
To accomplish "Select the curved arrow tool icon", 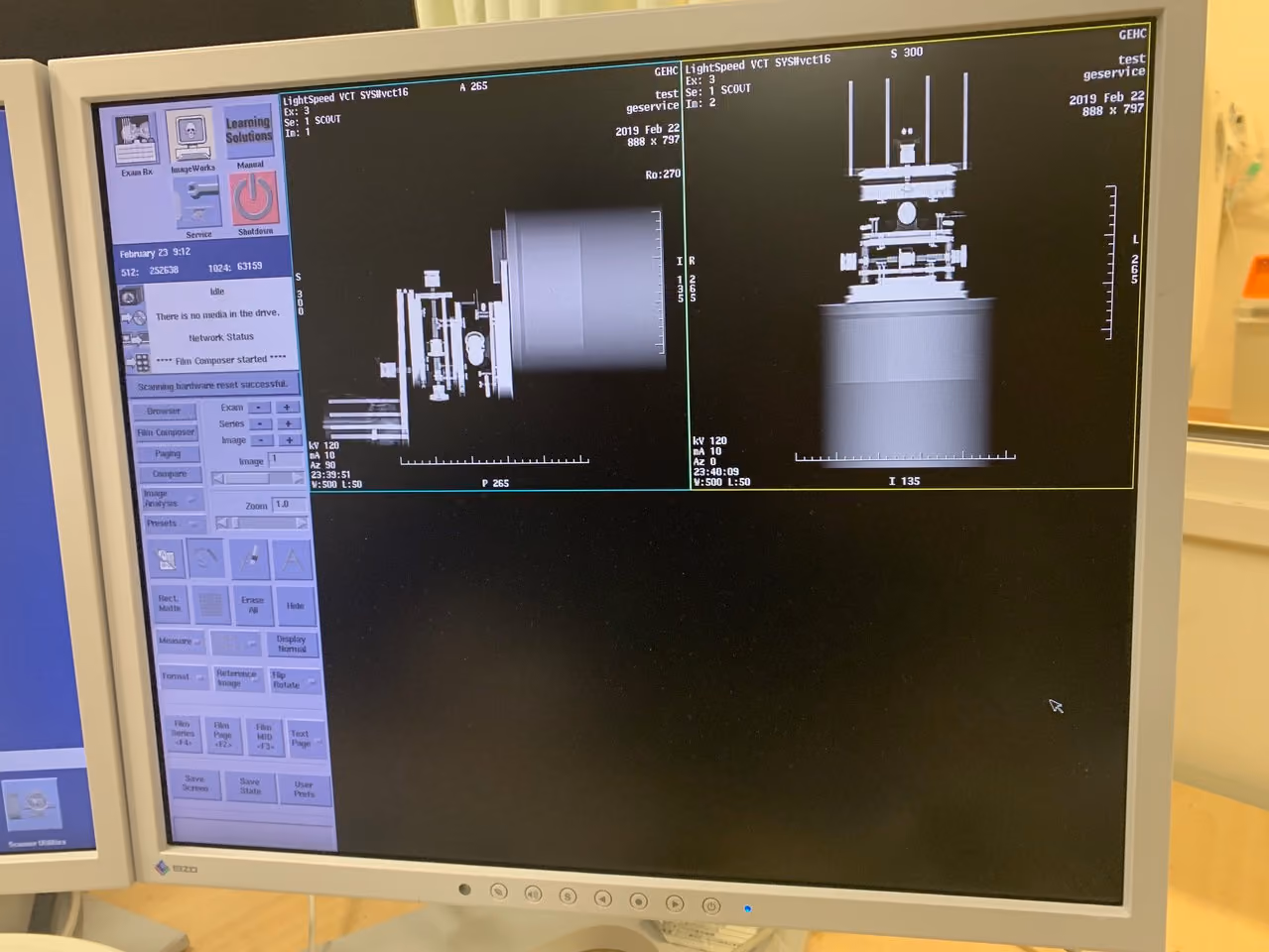I will coord(206,560).
